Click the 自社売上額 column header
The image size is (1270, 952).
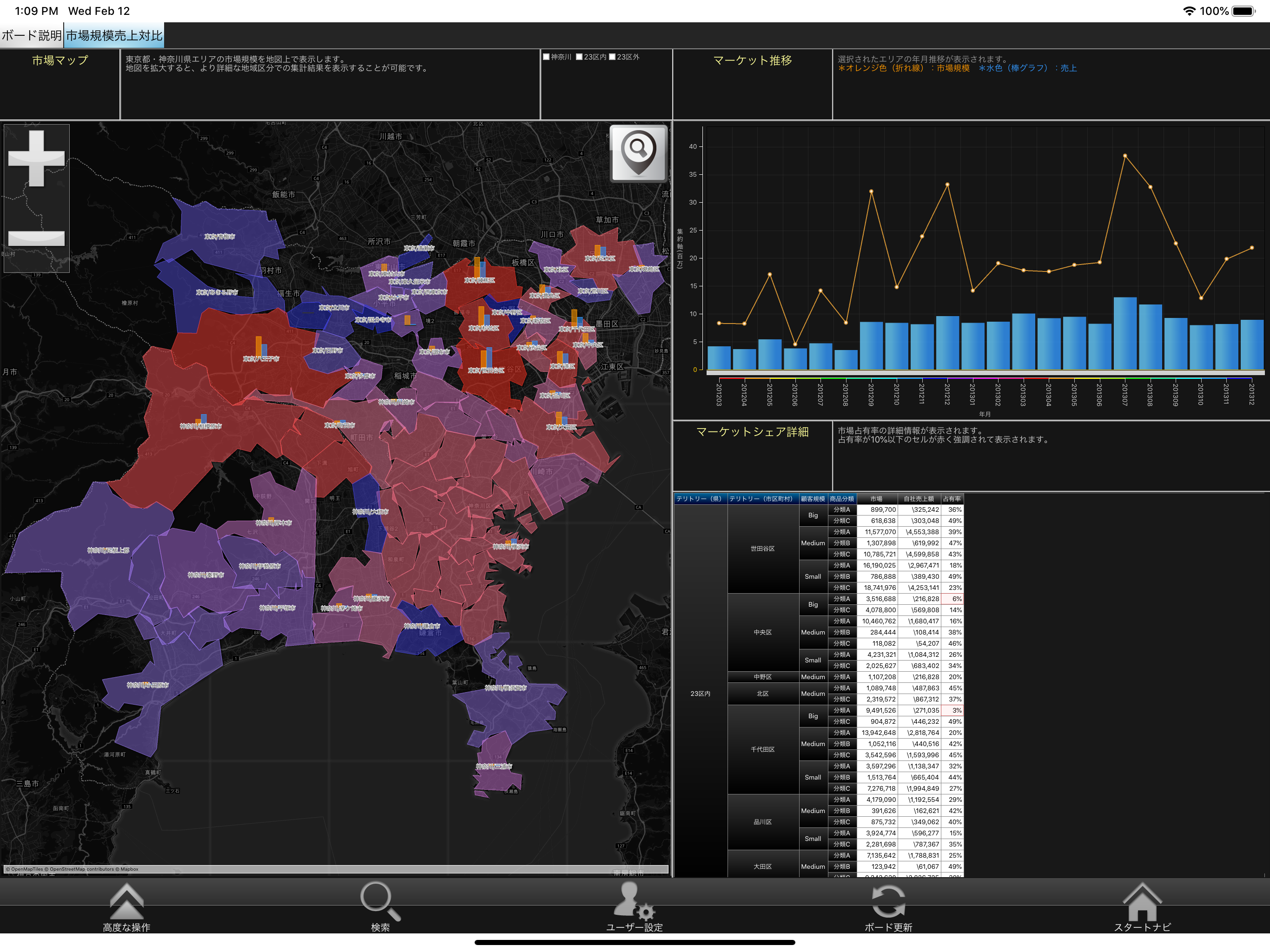[x=919, y=498]
